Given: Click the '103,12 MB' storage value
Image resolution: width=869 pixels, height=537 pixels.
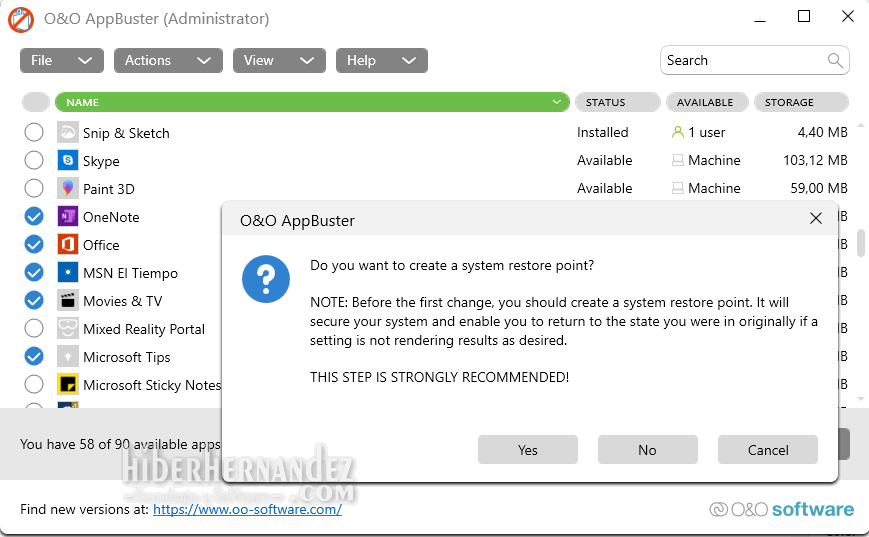Looking at the screenshot, I should (815, 161).
